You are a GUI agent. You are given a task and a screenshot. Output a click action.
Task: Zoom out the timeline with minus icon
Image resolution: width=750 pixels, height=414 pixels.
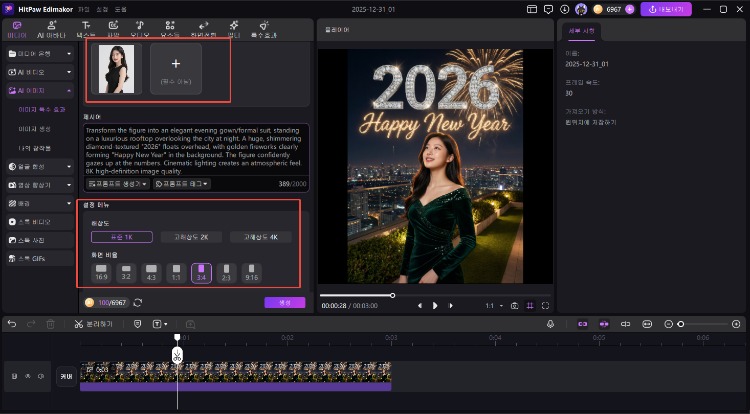point(669,324)
